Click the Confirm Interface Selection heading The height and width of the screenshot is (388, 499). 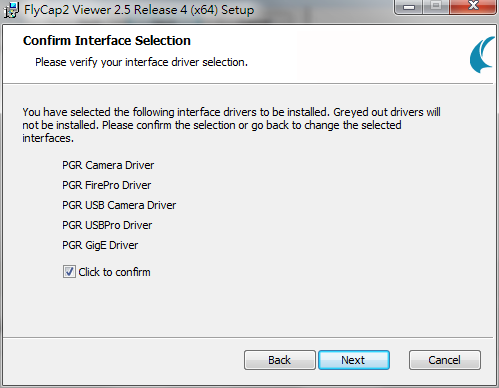[x=107, y=41]
